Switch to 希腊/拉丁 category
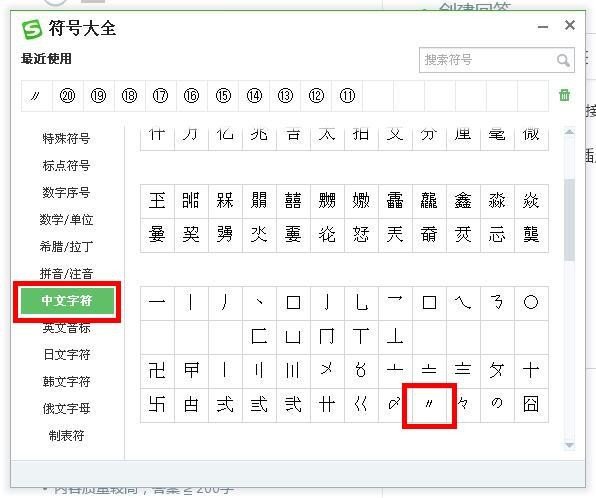The width and height of the screenshot is (596, 498). [66, 246]
